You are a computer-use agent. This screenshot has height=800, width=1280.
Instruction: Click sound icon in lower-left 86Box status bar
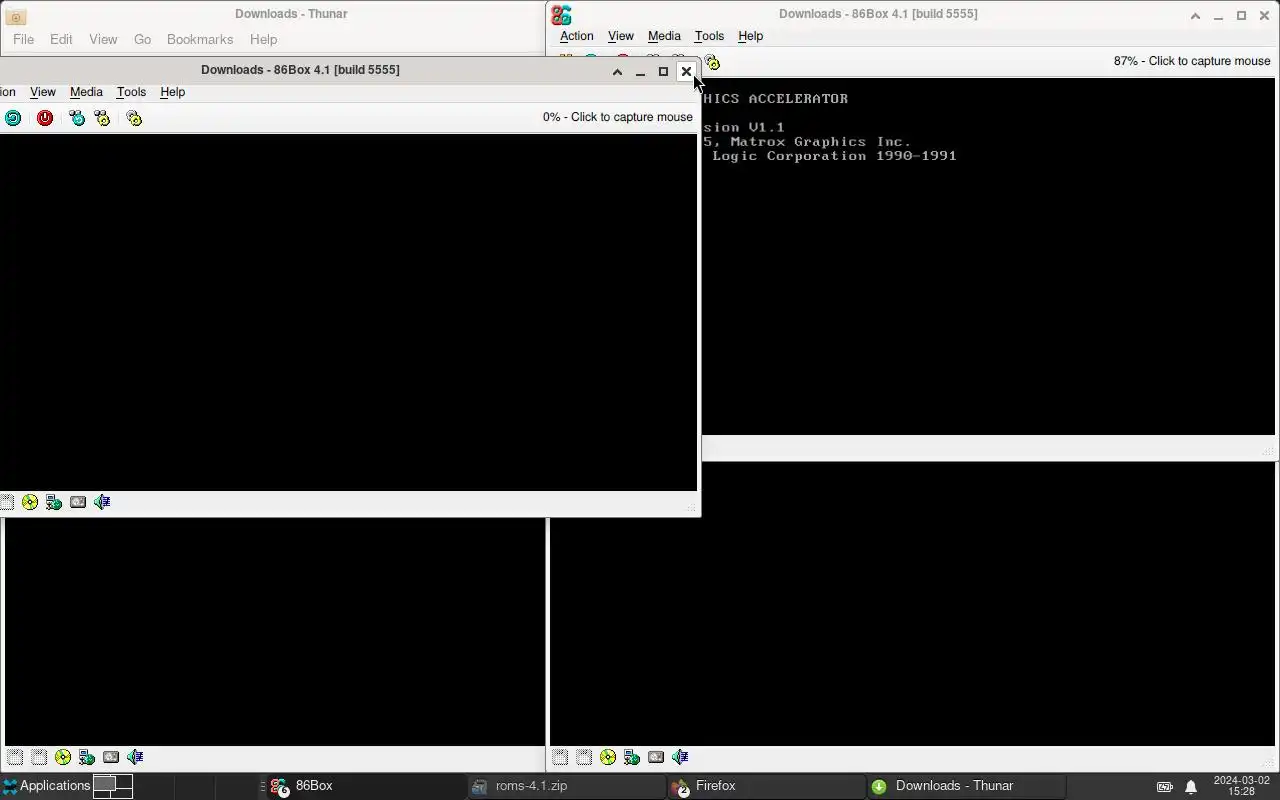[x=135, y=757]
